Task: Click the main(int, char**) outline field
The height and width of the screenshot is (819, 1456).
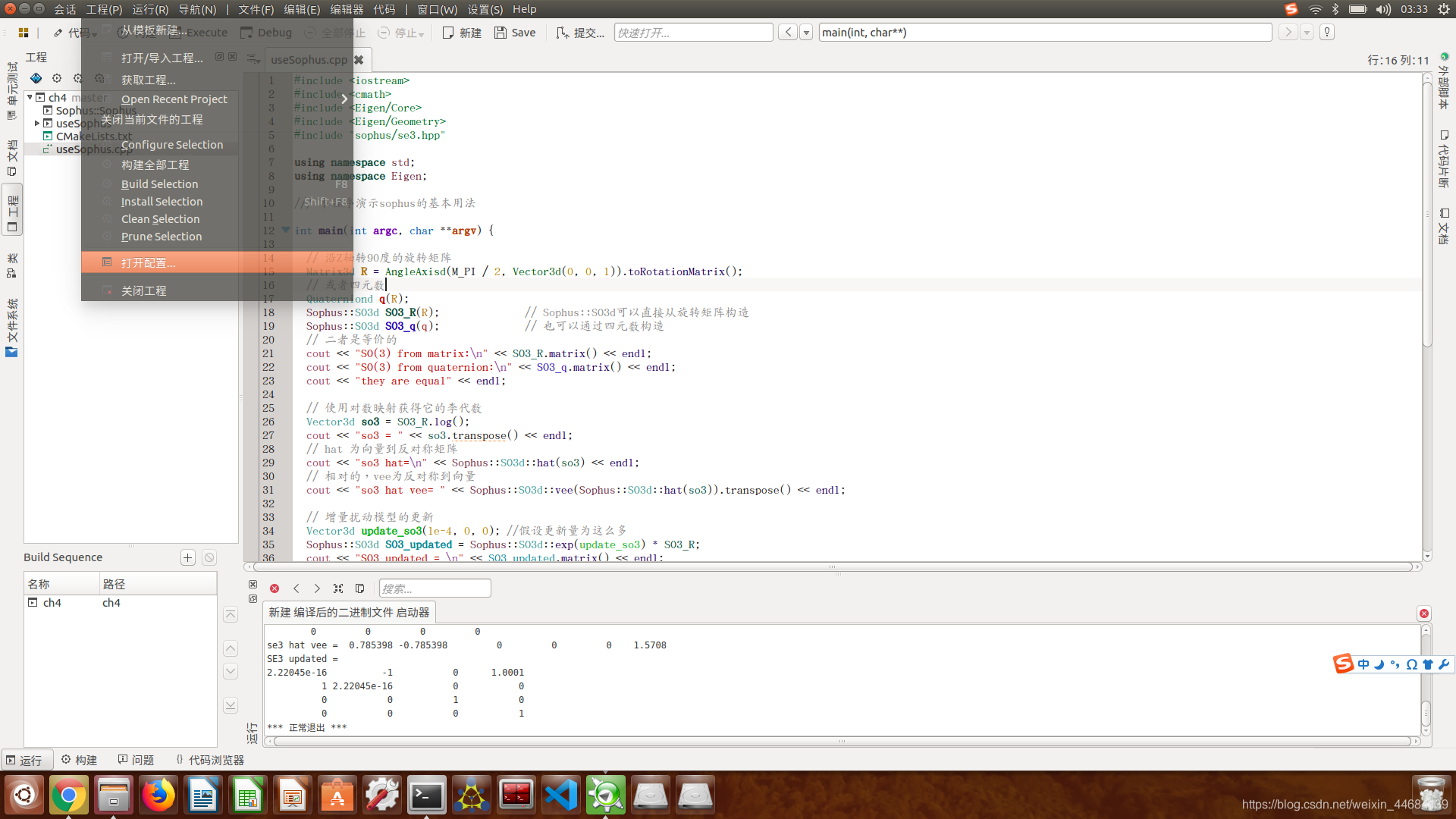Action: point(1045,33)
